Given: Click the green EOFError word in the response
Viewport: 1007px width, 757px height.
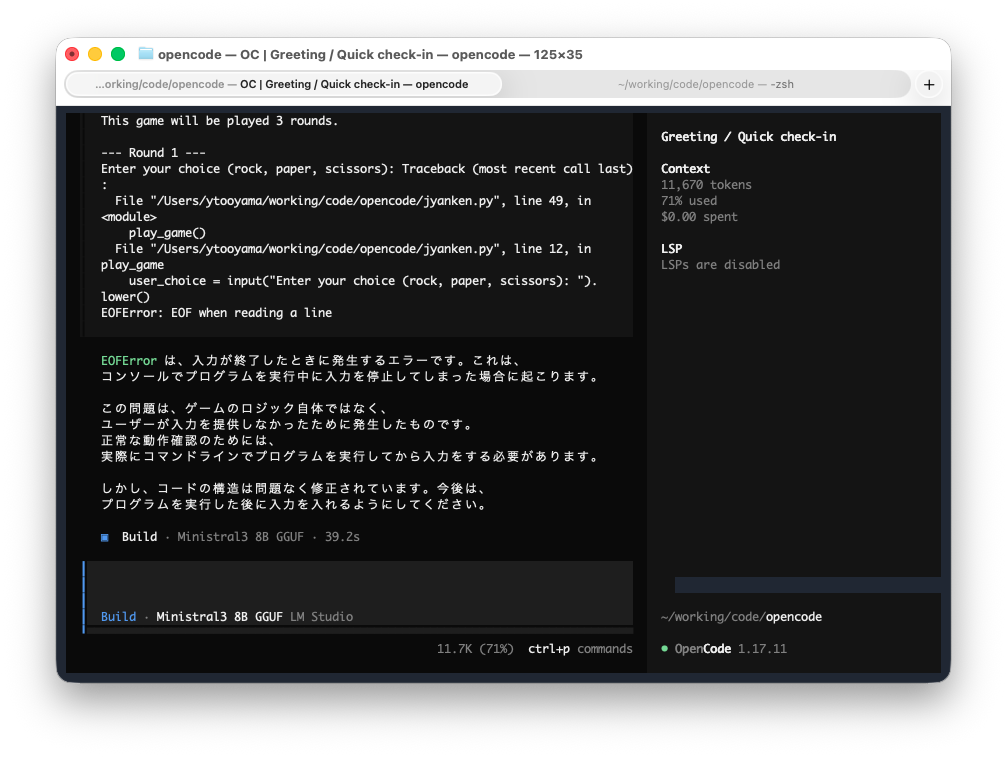Looking at the screenshot, I should (128, 360).
